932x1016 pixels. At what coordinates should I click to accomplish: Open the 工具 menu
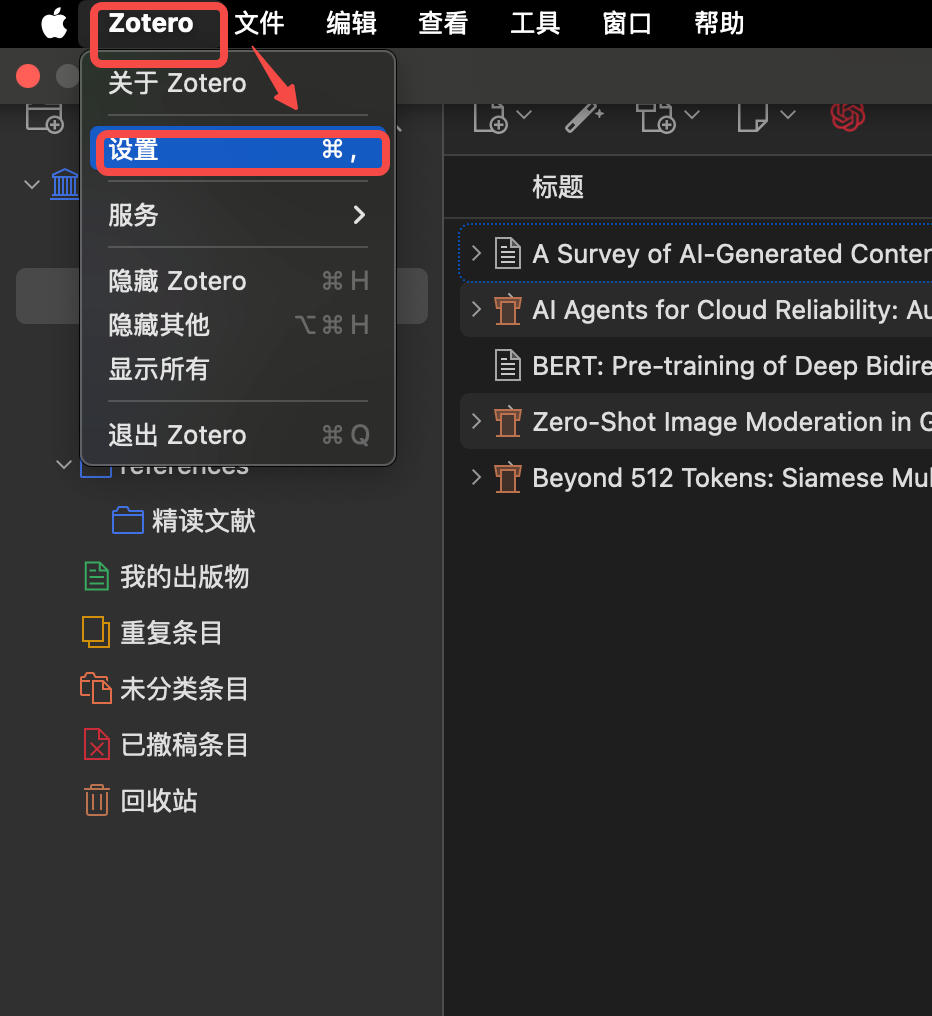[535, 24]
